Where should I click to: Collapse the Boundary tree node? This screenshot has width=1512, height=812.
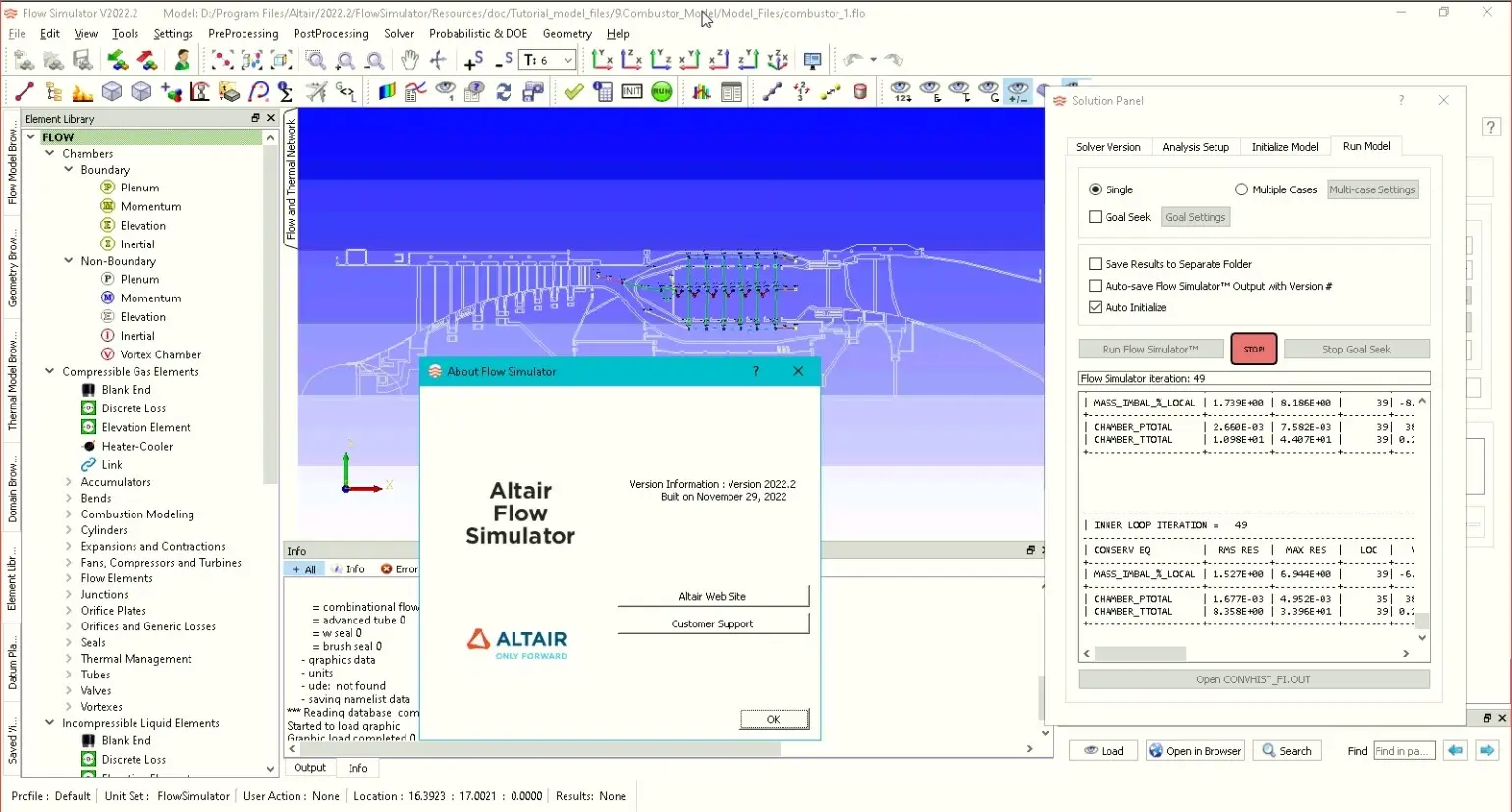coord(68,169)
